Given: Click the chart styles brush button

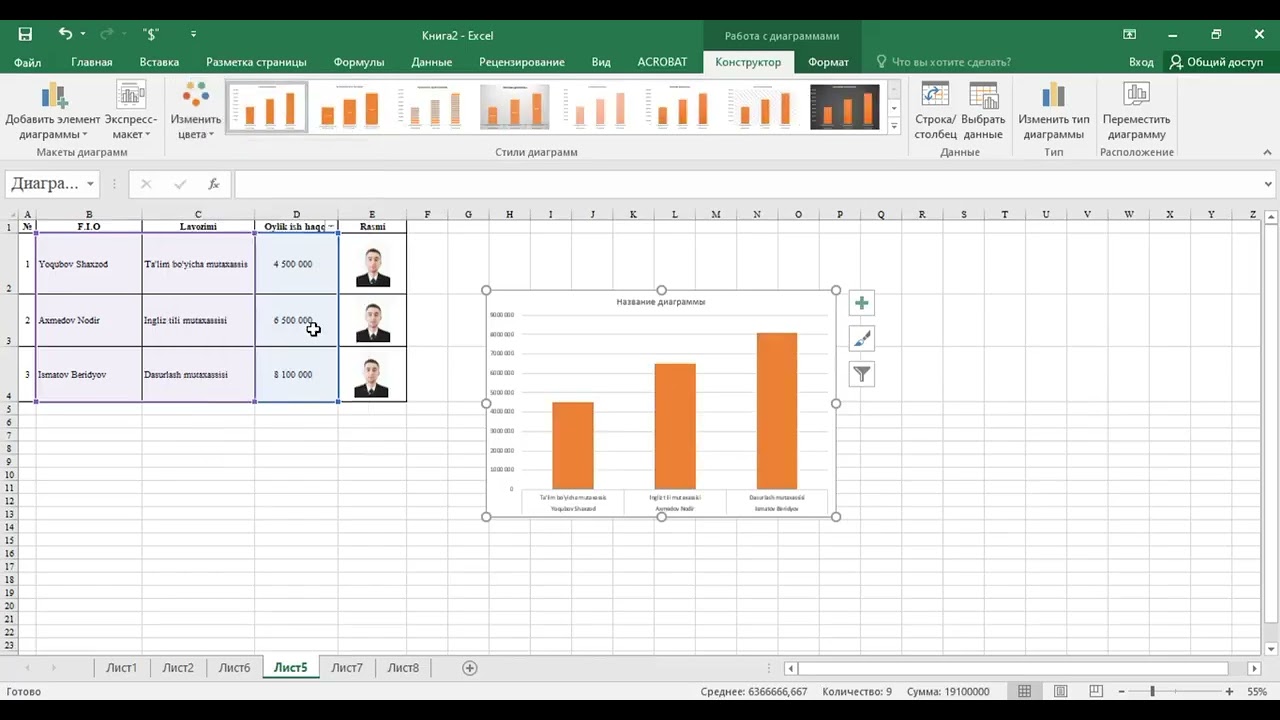Looking at the screenshot, I should point(861,339).
